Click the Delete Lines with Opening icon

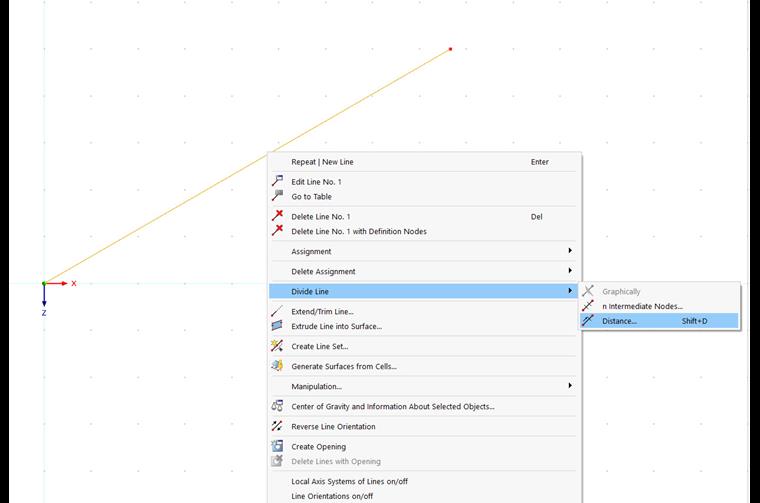tap(277, 460)
